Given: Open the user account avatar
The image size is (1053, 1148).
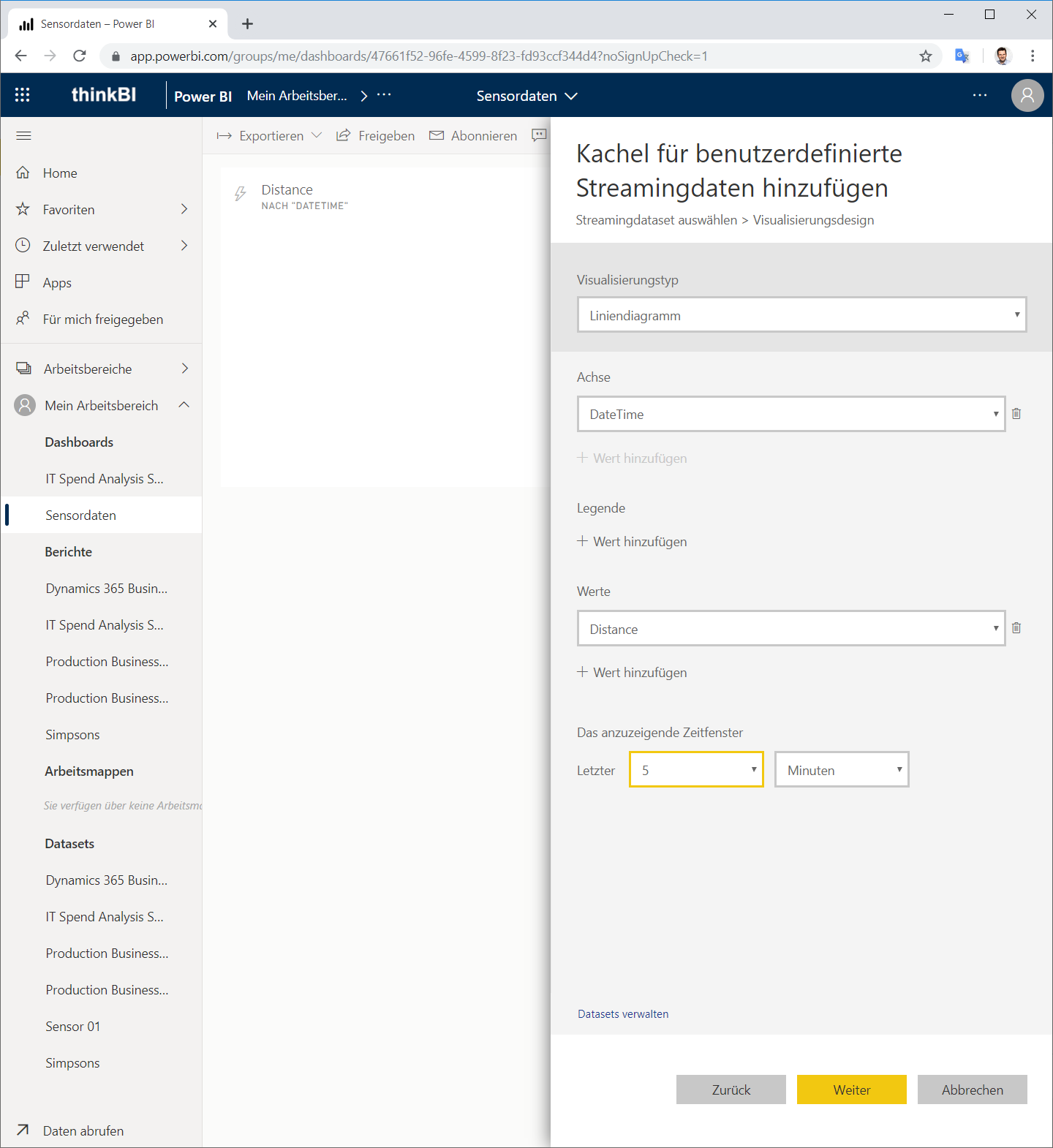Looking at the screenshot, I should pyautogui.click(x=1027, y=95).
